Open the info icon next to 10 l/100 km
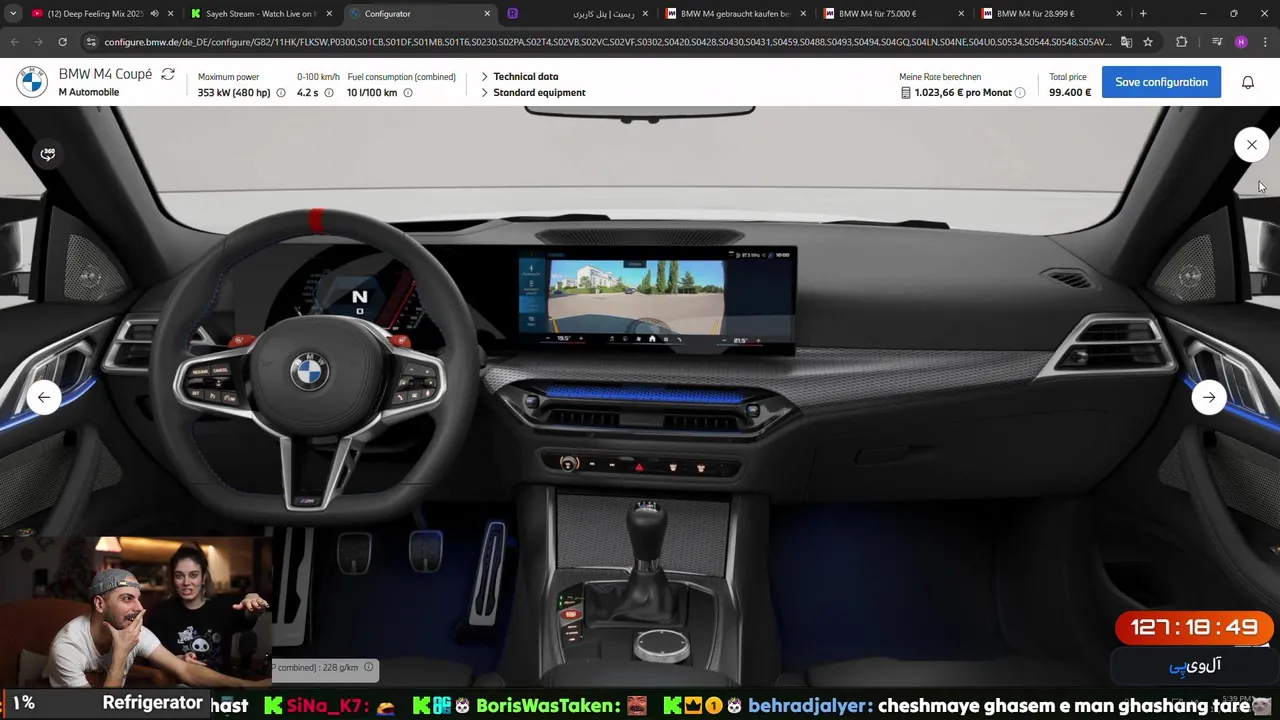 point(408,93)
